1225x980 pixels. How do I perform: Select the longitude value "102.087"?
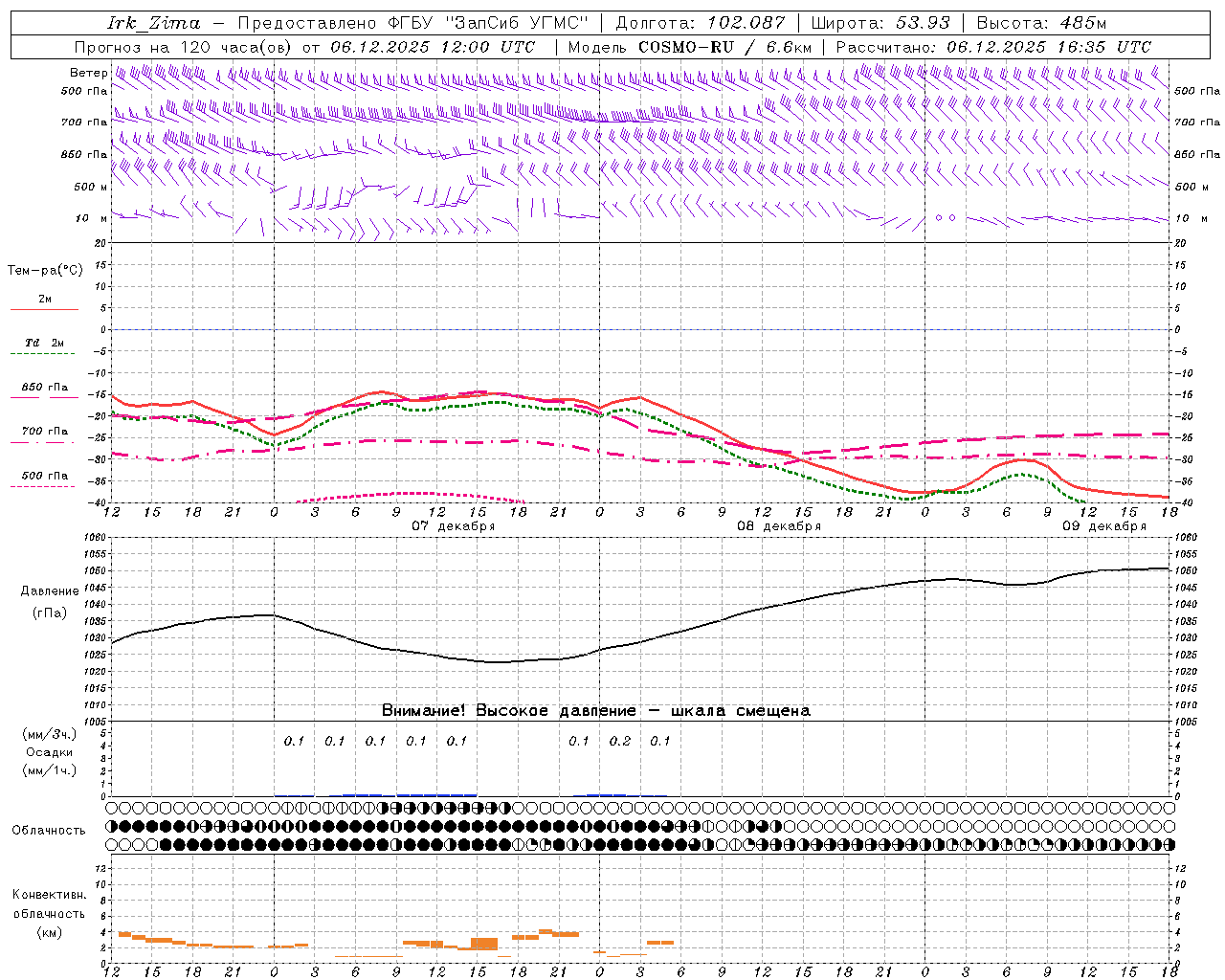pos(746,23)
